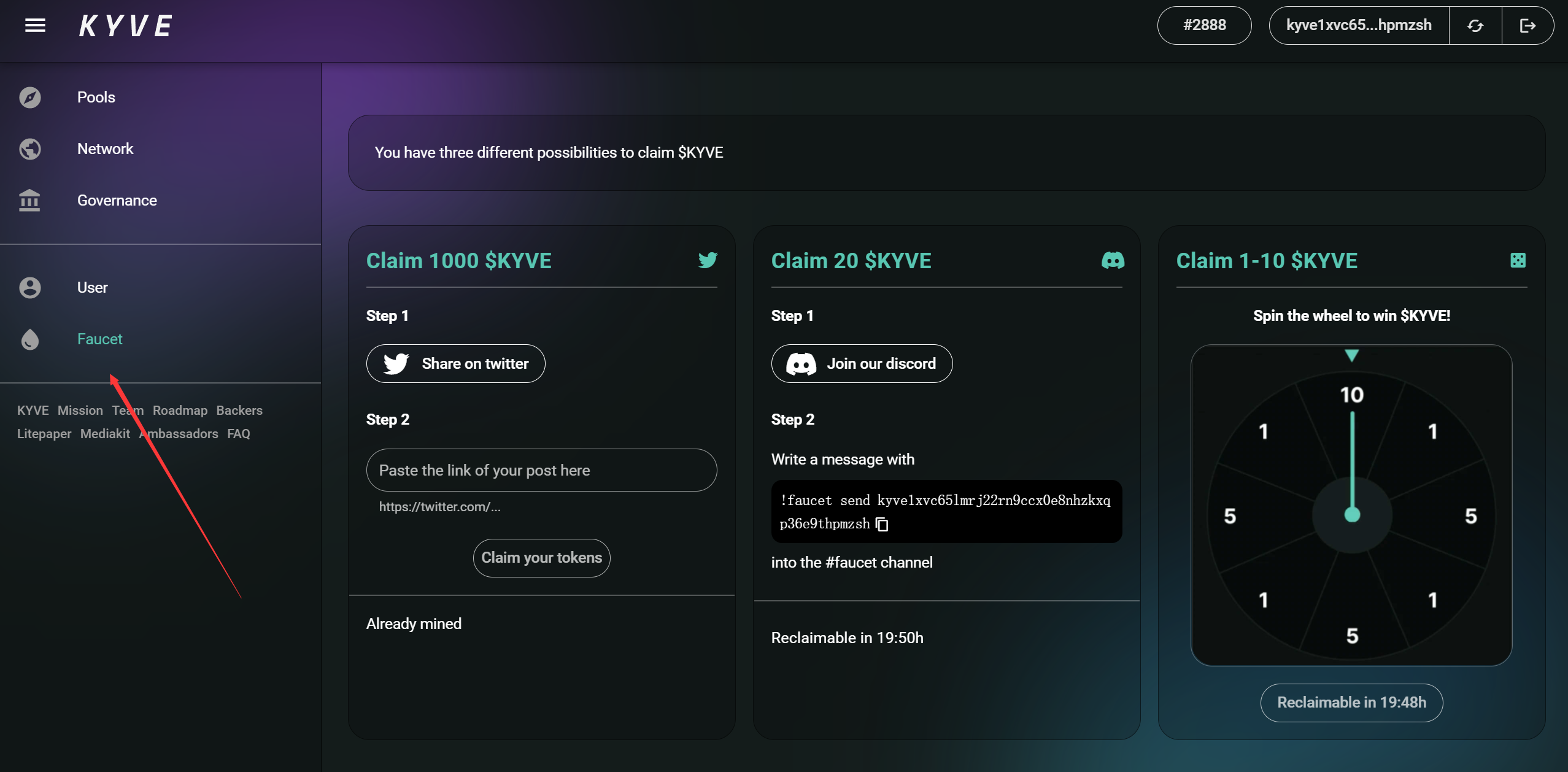The height and width of the screenshot is (772, 1568).
Task: Click the Network globe icon
Action: pos(29,149)
